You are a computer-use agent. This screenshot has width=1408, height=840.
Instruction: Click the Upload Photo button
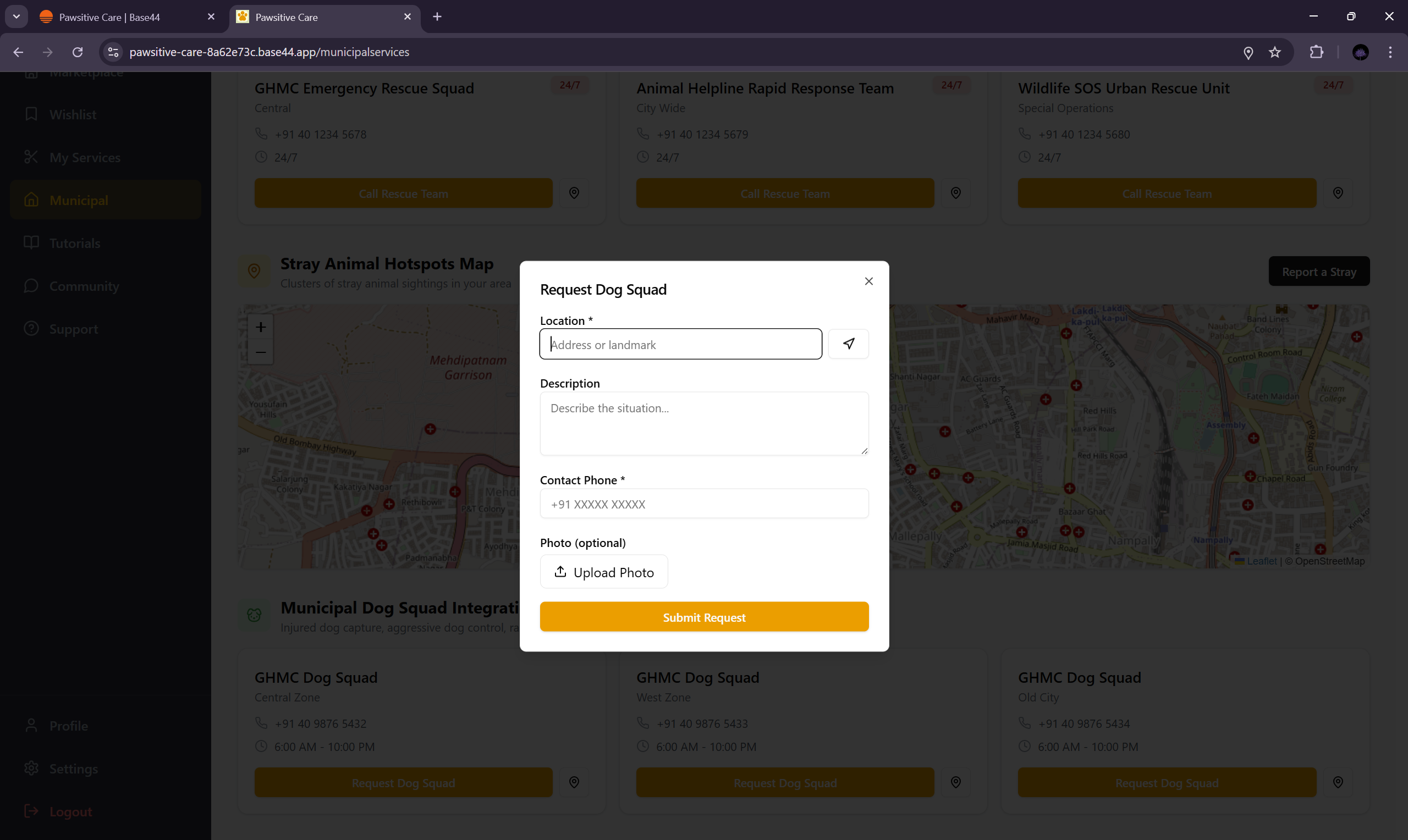click(x=603, y=572)
